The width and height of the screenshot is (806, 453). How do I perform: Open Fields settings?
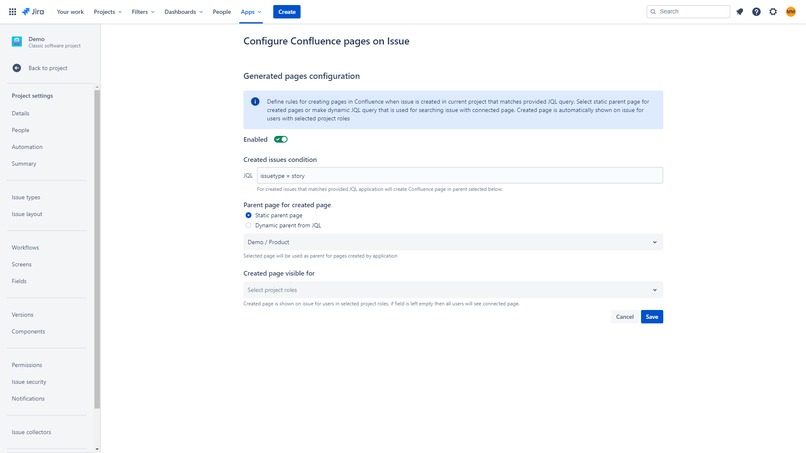coord(19,281)
